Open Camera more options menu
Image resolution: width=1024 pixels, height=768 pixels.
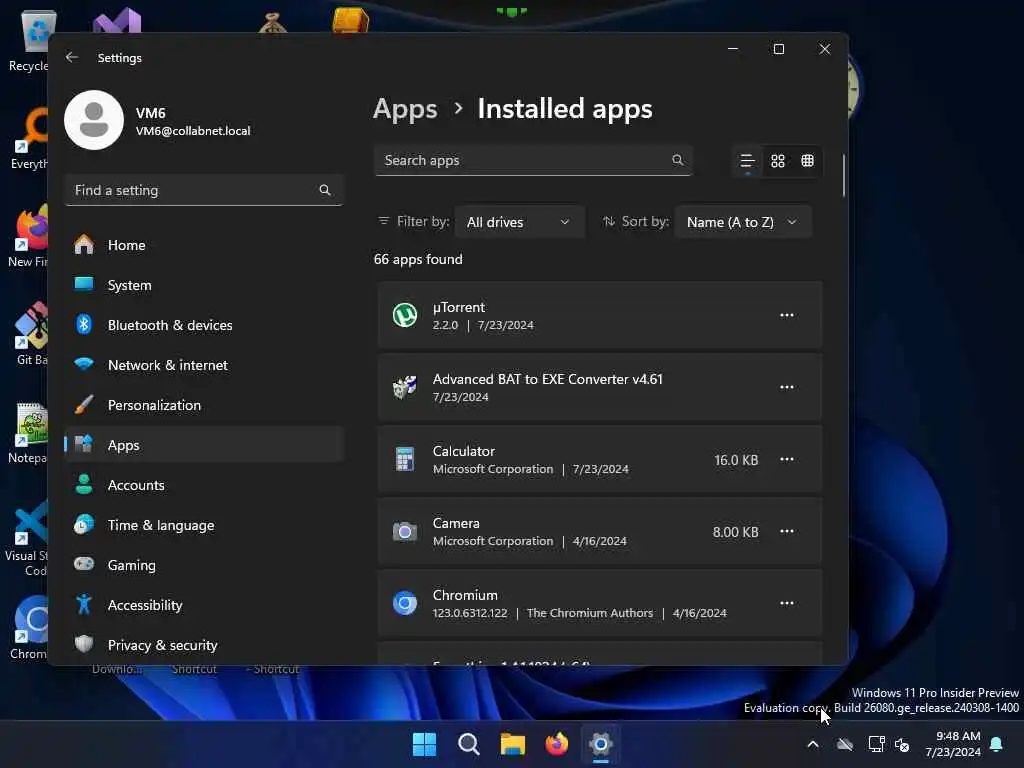(786, 531)
